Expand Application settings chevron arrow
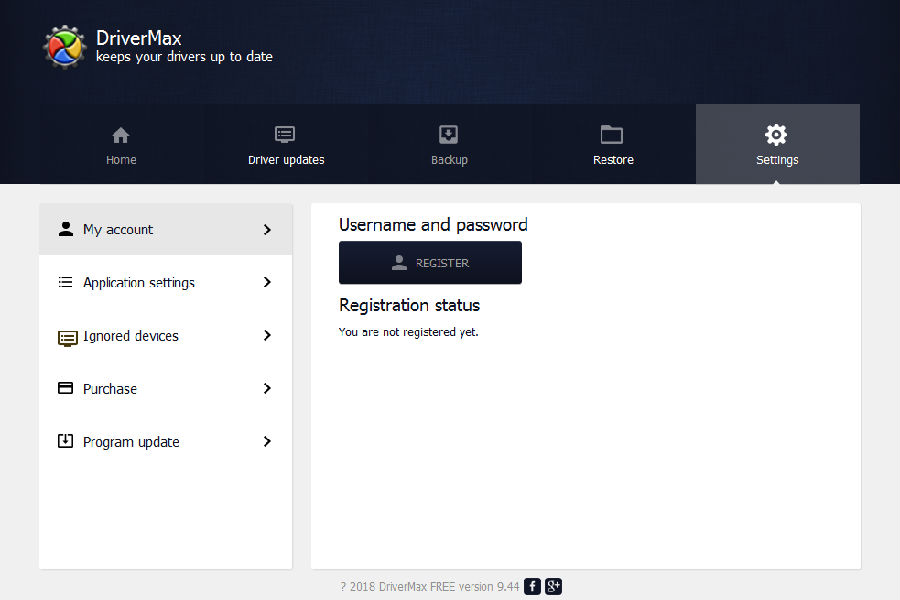 coord(267,282)
